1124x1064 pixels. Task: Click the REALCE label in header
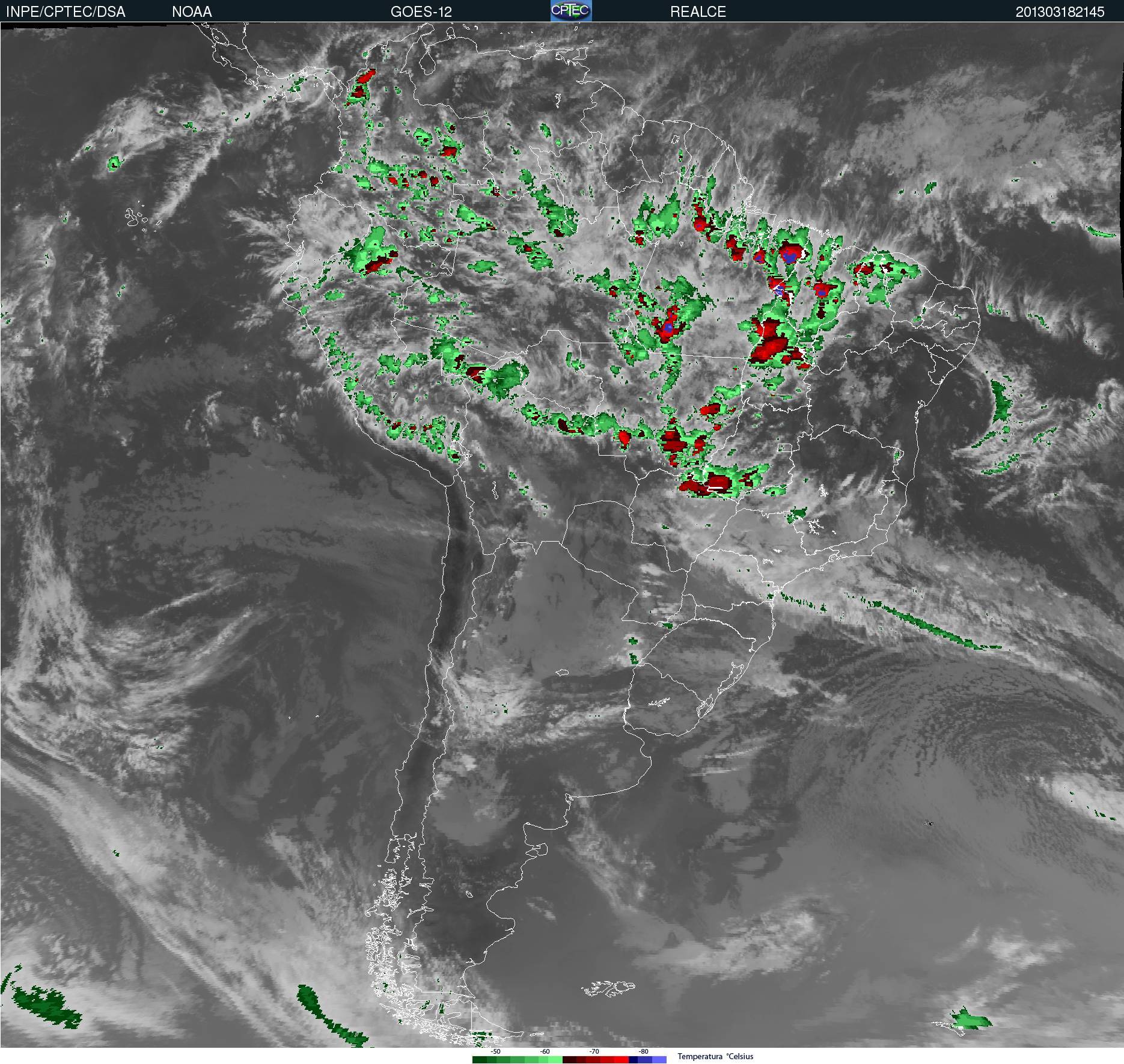click(698, 11)
